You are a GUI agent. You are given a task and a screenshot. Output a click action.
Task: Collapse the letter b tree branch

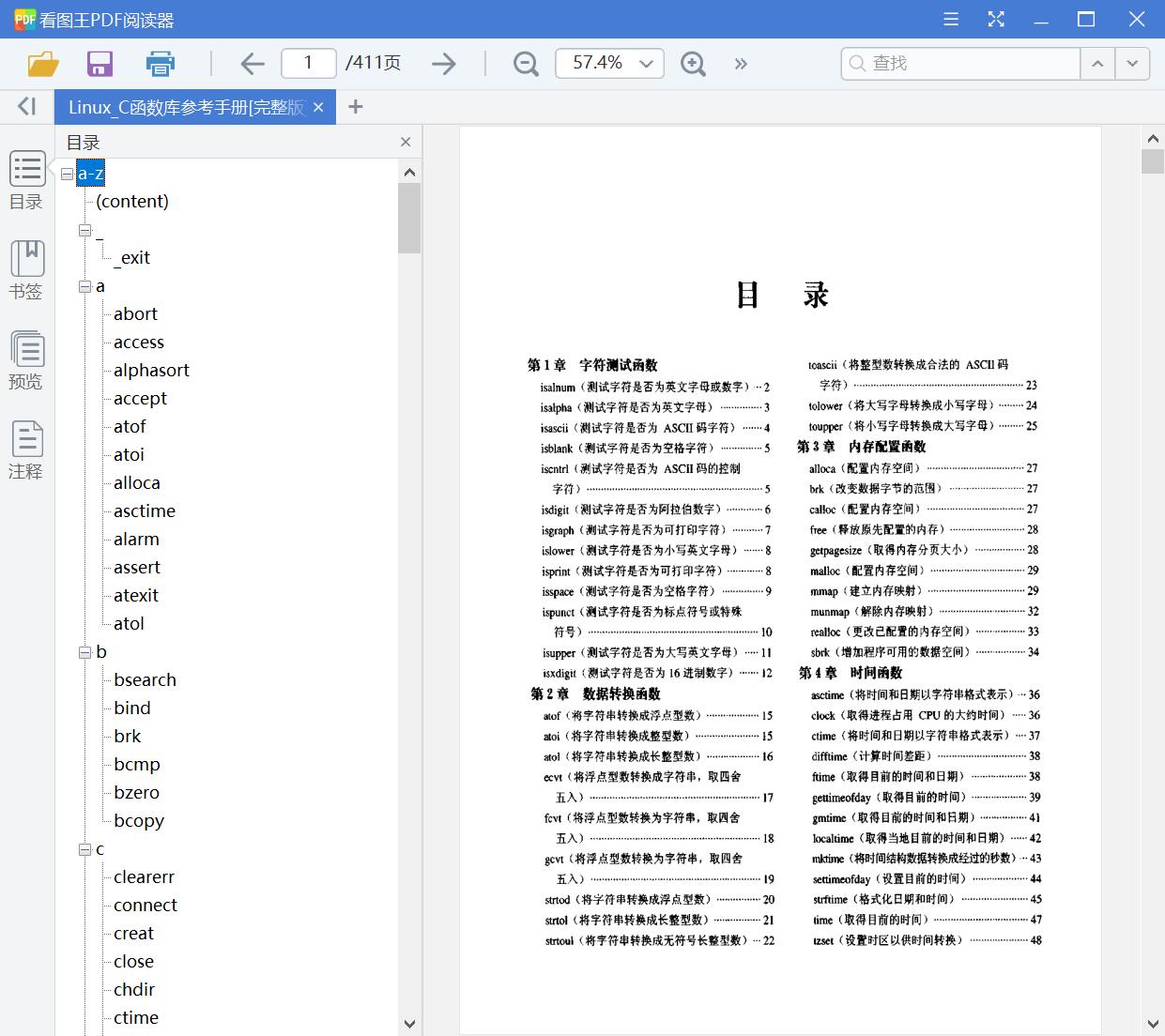84,652
